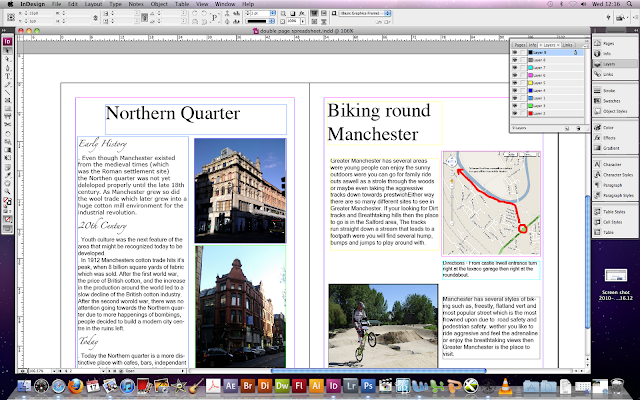Delete selected layer with trash icon
Screen dimensions: 640x400
[578, 128]
